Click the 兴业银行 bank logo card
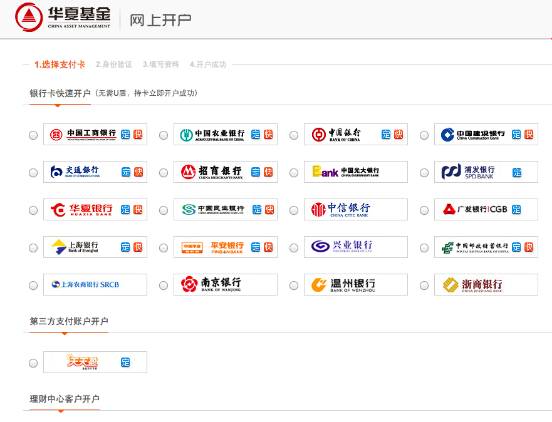The height and width of the screenshot is (422, 552). (356, 247)
